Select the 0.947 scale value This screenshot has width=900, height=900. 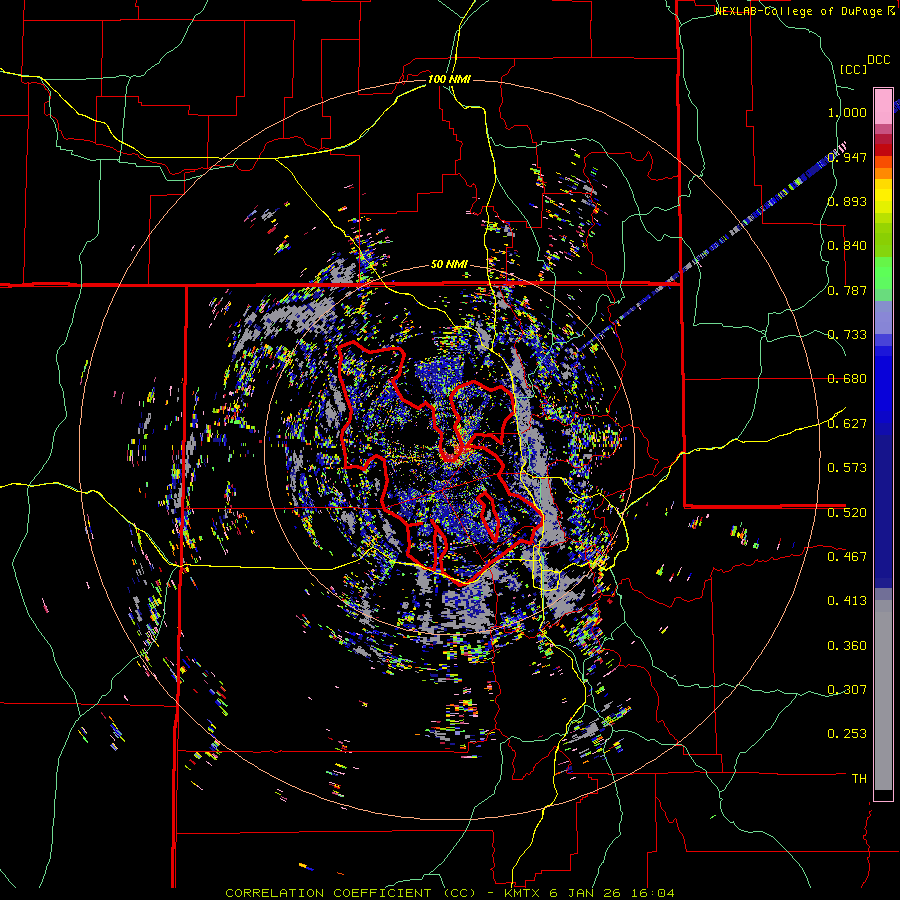pos(847,157)
